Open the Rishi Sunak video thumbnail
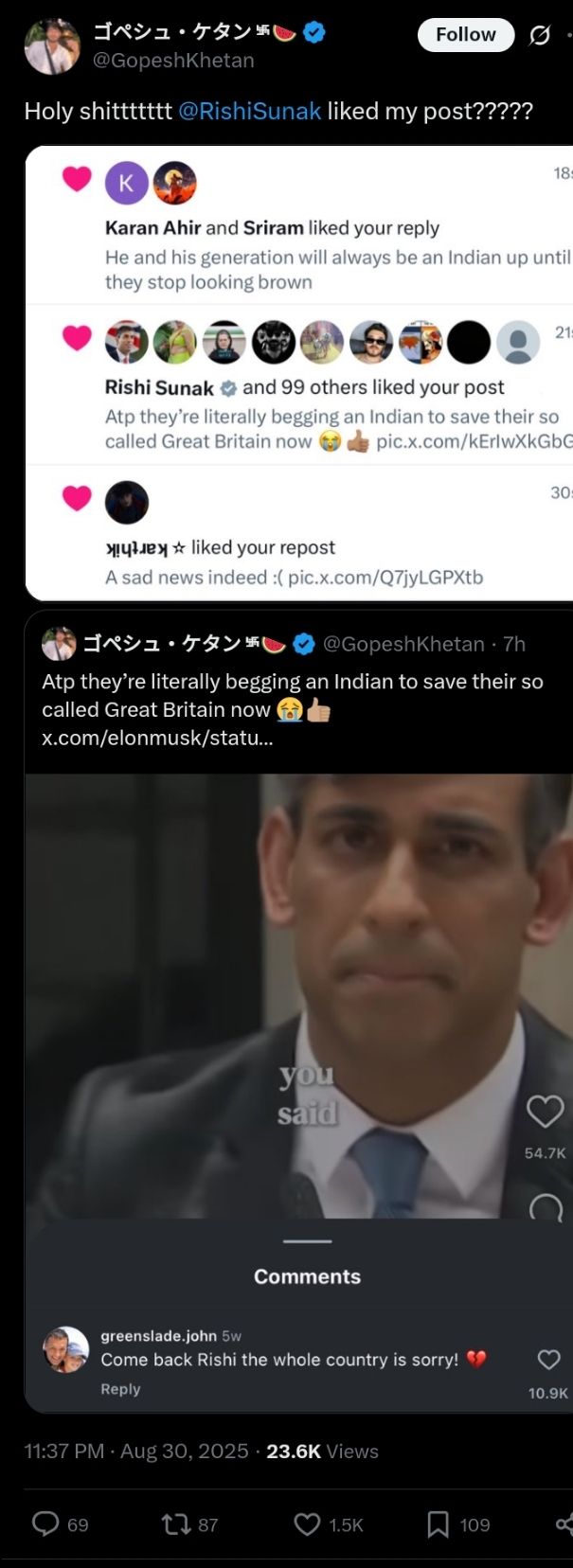The image size is (573, 1568). [x=298, y=994]
